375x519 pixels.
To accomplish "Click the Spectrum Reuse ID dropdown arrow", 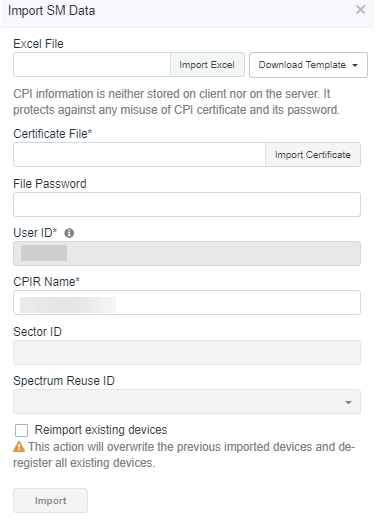I will coord(348,402).
